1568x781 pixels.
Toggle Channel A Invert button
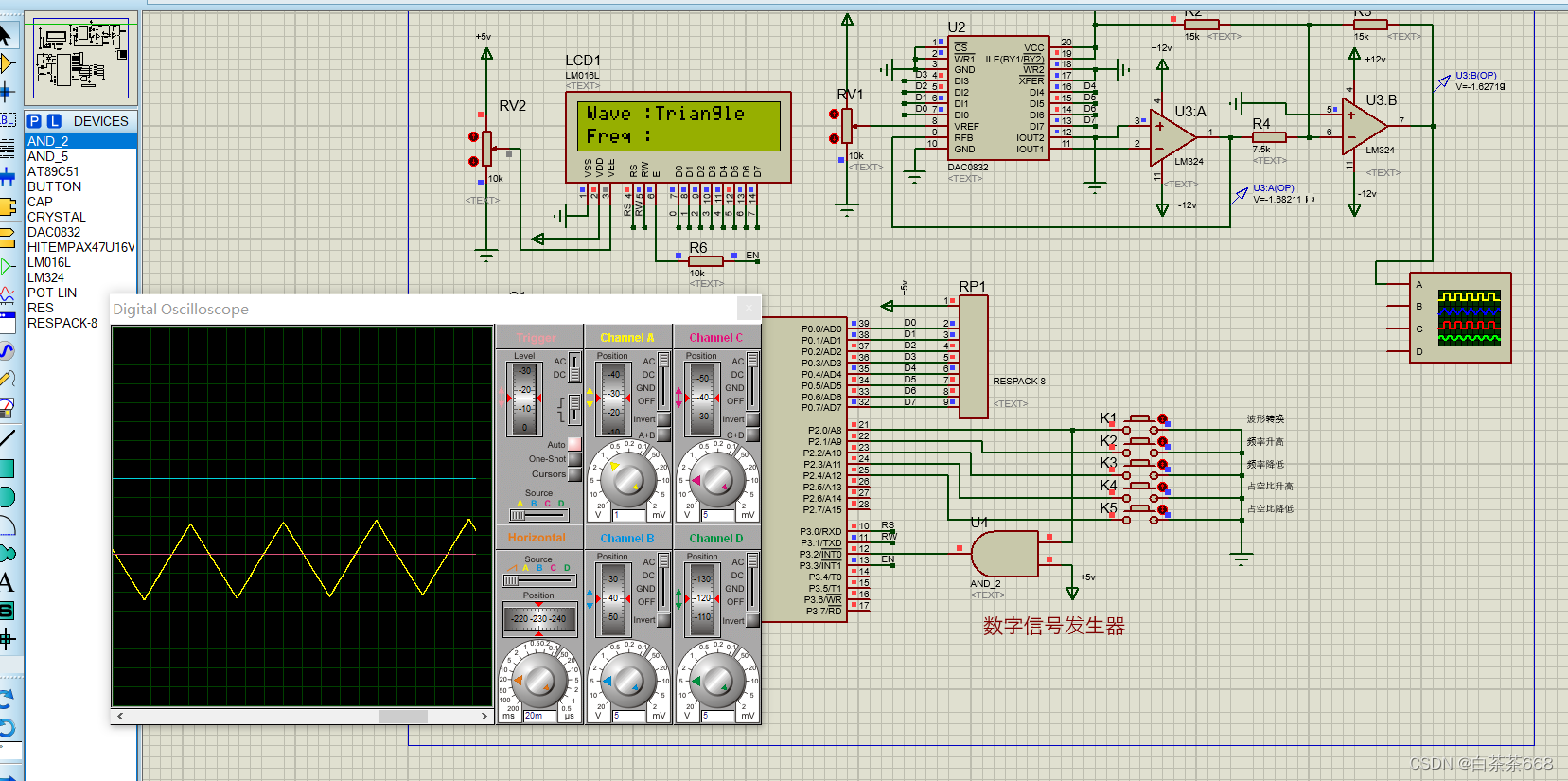coord(663,419)
